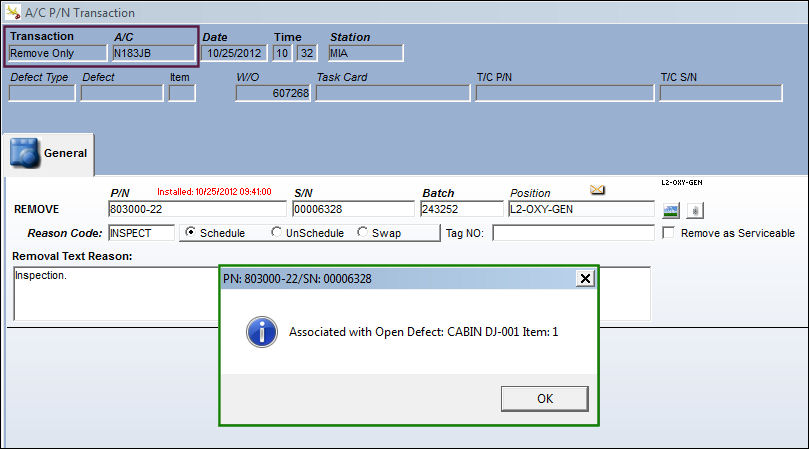
Task: Click the dialog message about Open Defect
Action: [x=423, y=332]
